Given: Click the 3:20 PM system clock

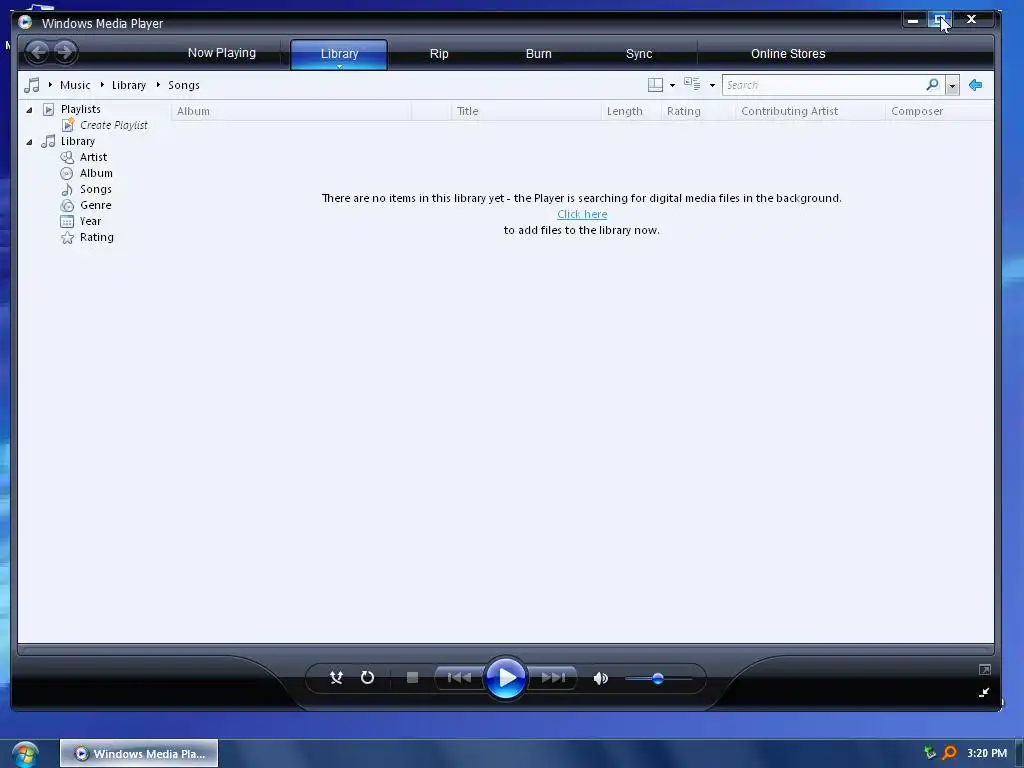Looking at the screenshot, I should coord(987,753).
